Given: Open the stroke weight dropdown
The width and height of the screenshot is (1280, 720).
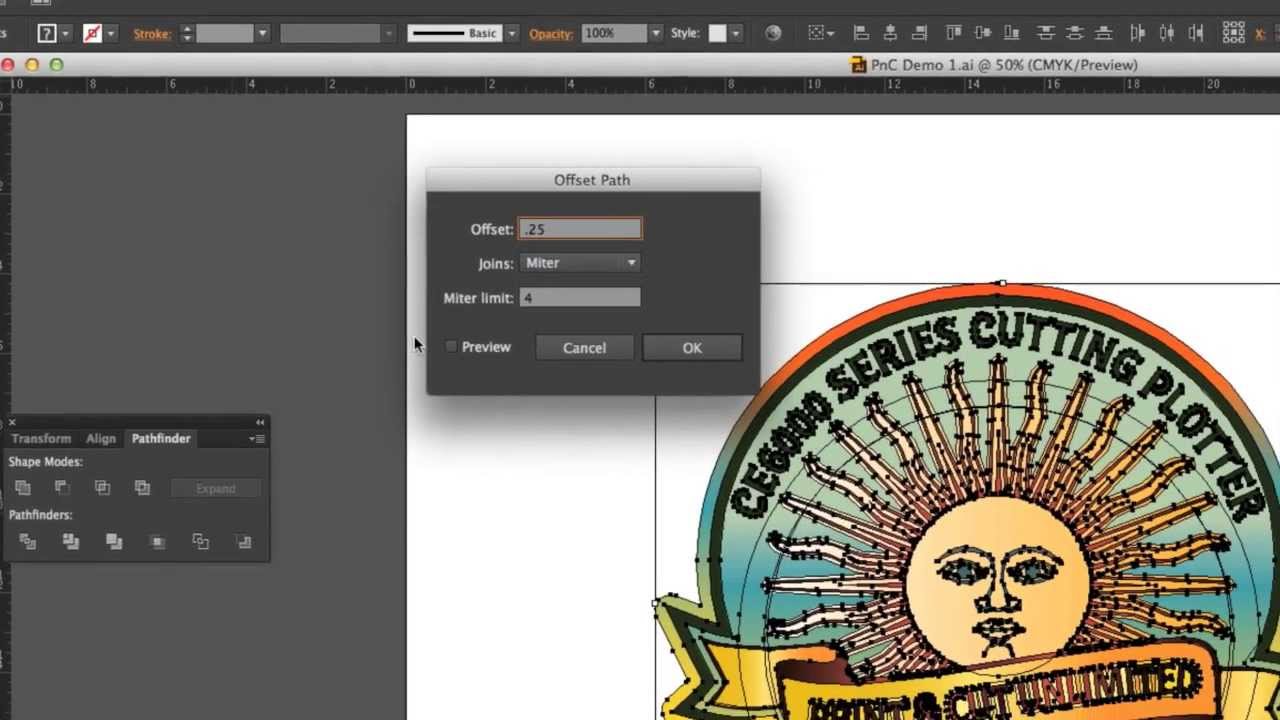Looking at the screenshot, I should (x=262, y=34).
